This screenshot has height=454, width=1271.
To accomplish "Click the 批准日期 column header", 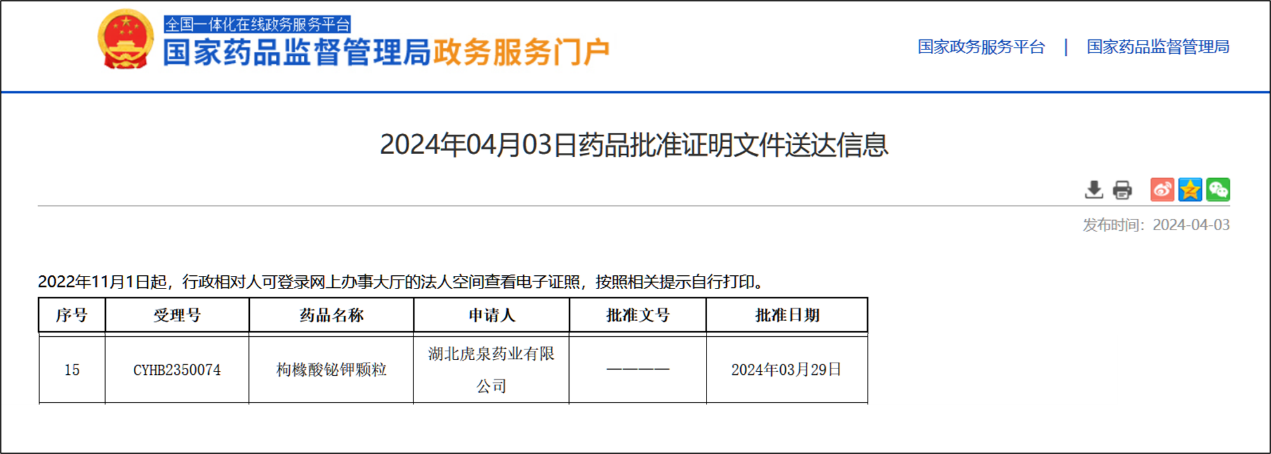I will [x=787, y=315].
